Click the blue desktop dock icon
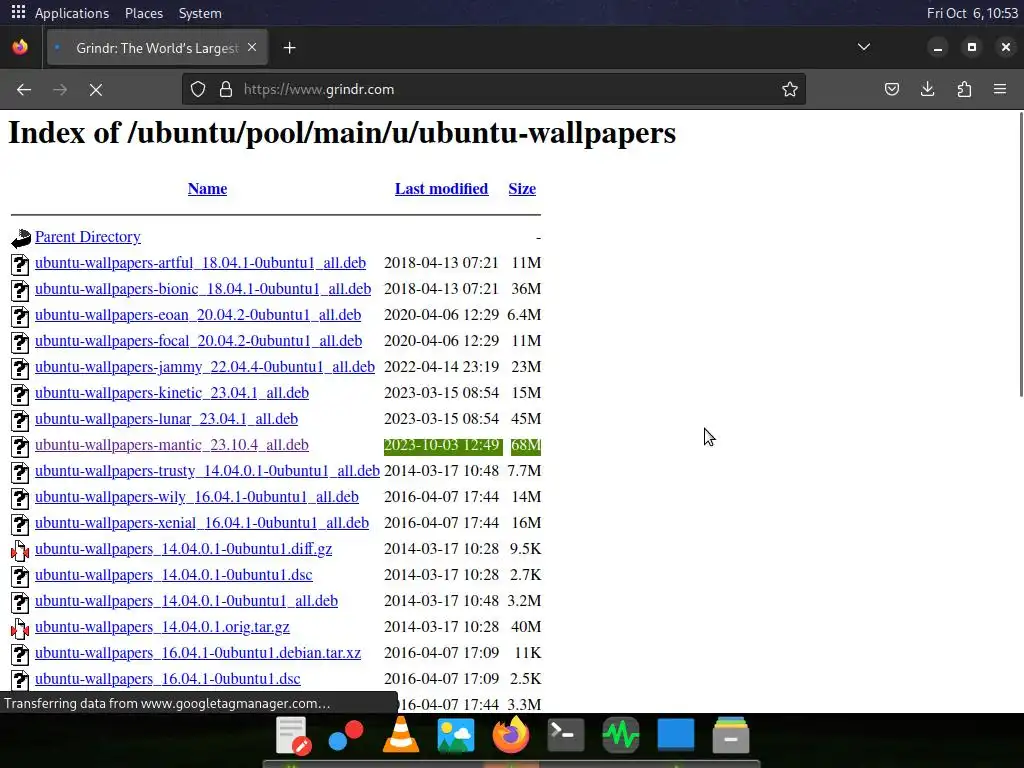The height and width of the screenshot is (768, 1024). point(675,734)
